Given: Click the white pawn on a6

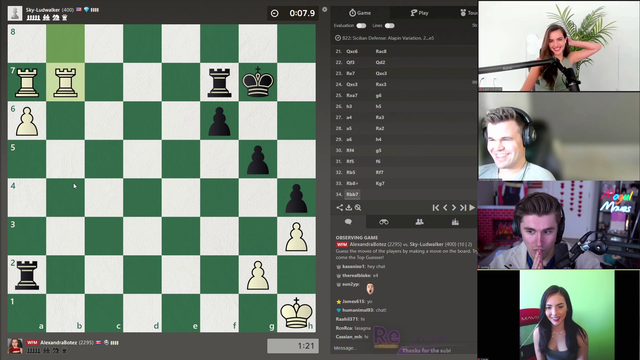Looking at the screenshot, I should (x=27, y=121).
